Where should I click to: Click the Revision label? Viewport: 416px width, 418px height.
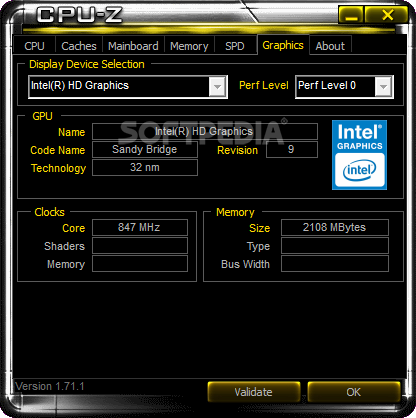pyautogui.click(x=237, y=150)
